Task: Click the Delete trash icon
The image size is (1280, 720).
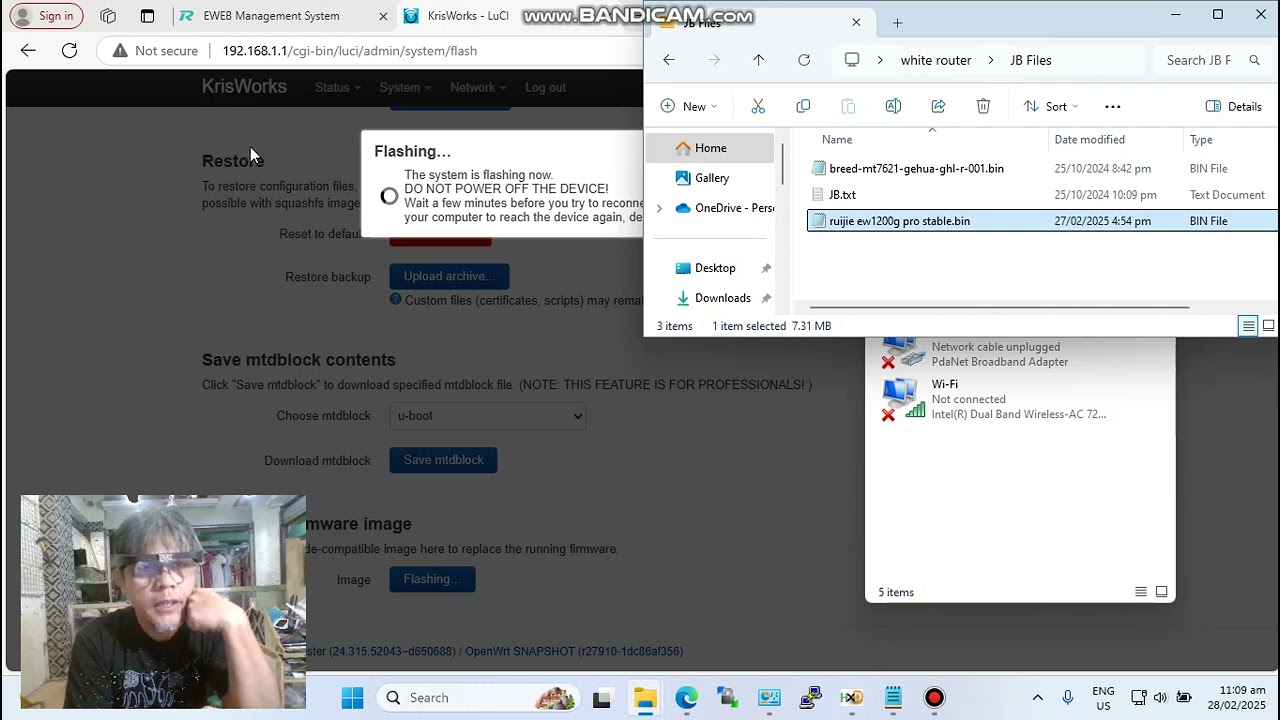Action: pyautogui.click(x=983, y=106)
